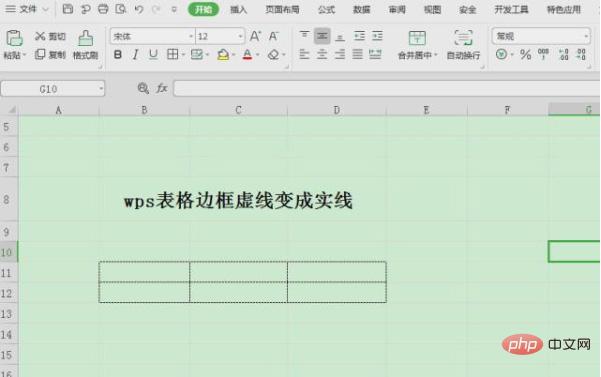This screenshot has width=601, height=377.
Task: Click the thousands separator icon
Action: (544, 54)
